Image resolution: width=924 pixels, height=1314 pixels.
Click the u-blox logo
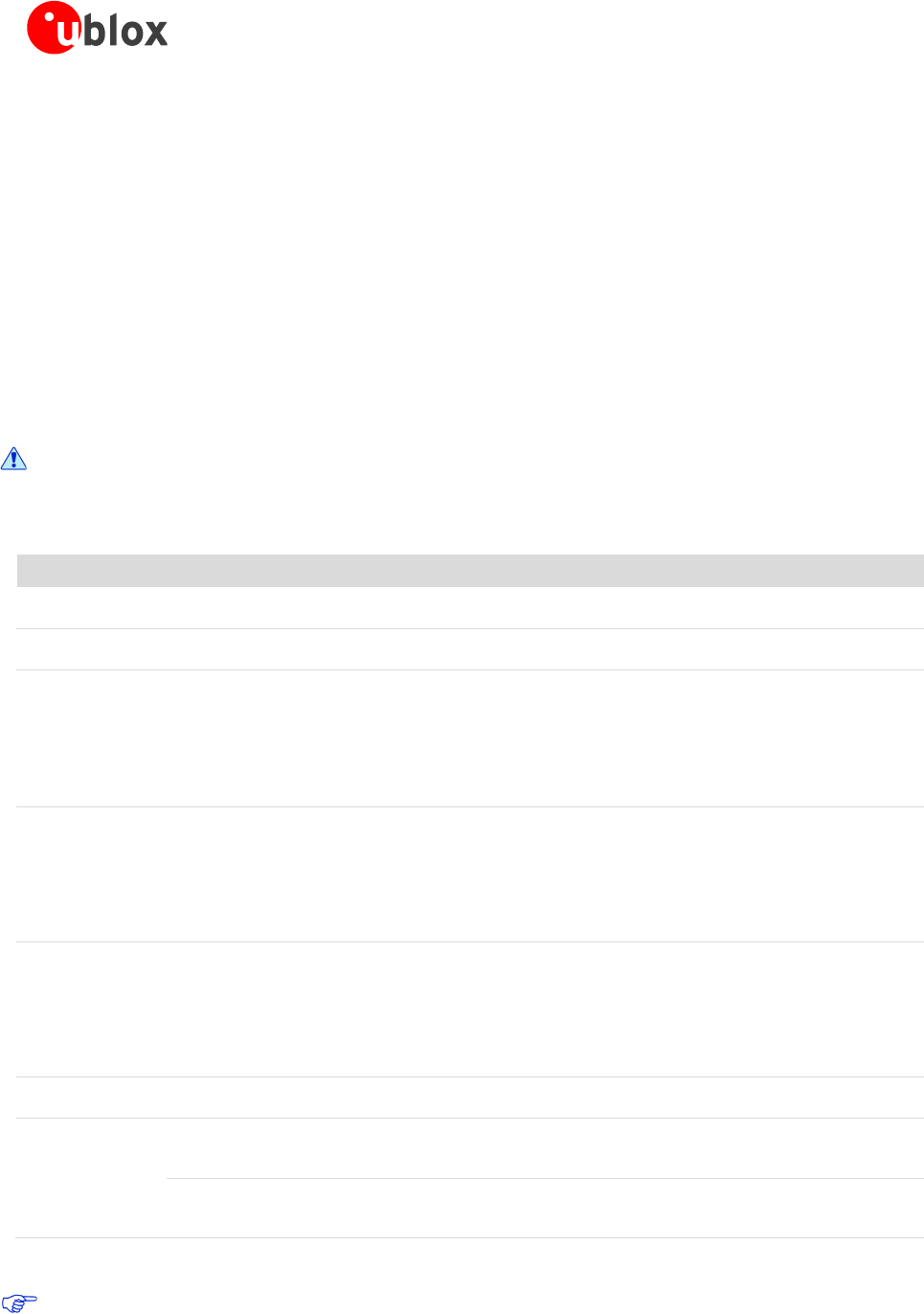click(x=98, y=29)
